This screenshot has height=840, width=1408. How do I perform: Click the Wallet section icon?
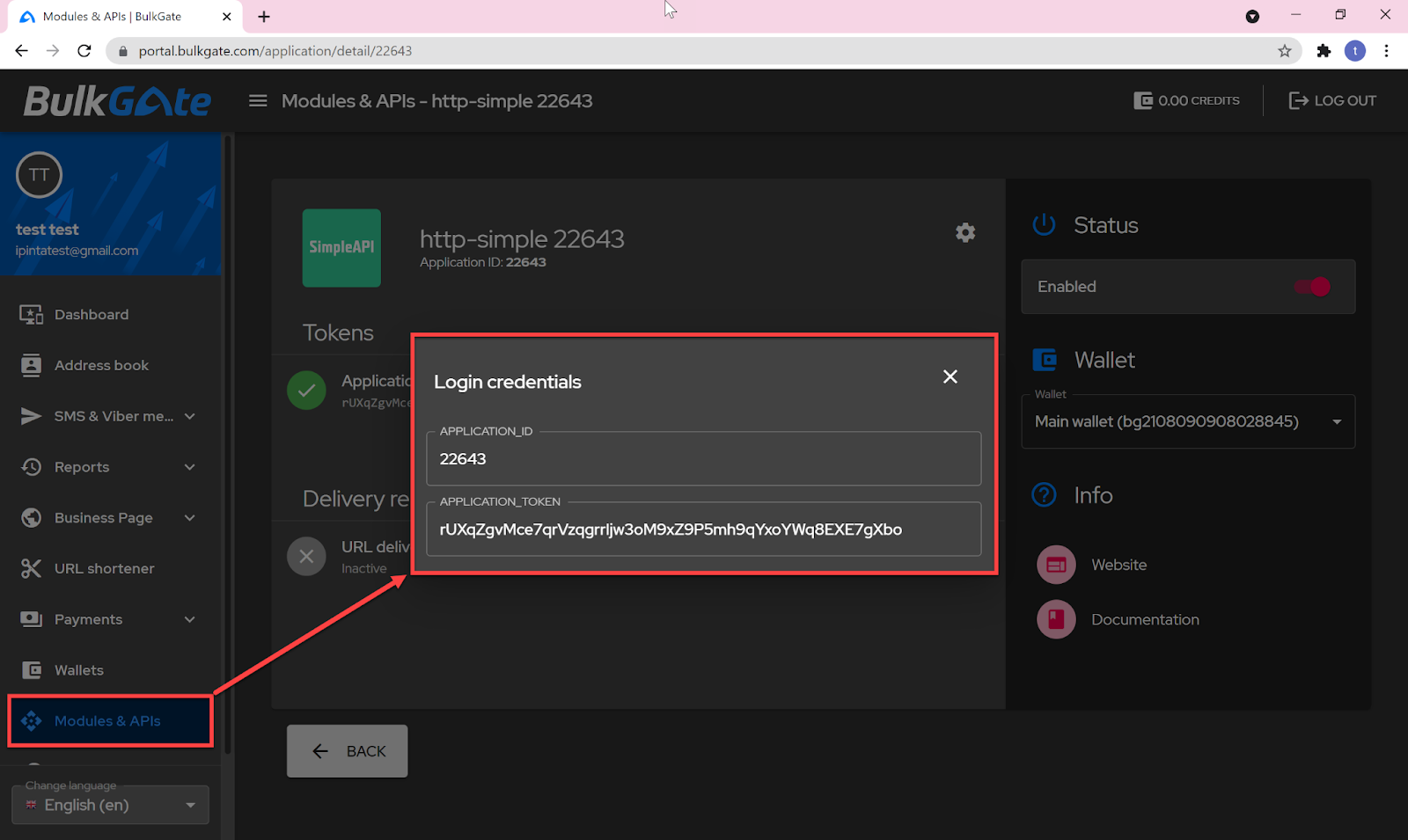click(1045, 360)
